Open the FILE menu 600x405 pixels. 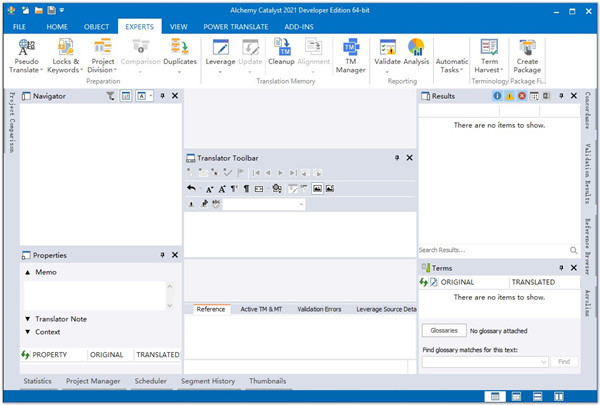click(x=19, y=27)
